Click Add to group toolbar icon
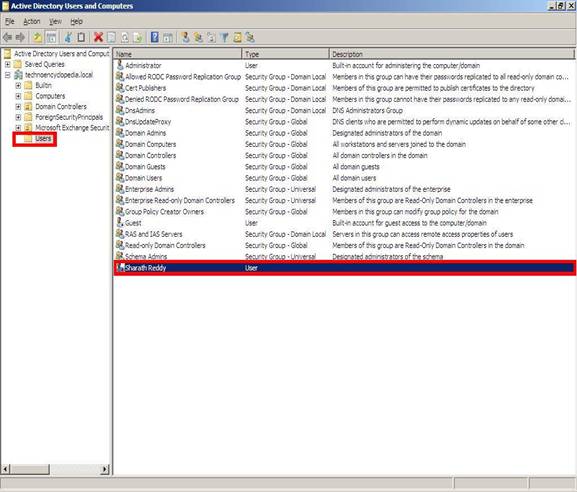577x492 pixels. click(250, 37)
